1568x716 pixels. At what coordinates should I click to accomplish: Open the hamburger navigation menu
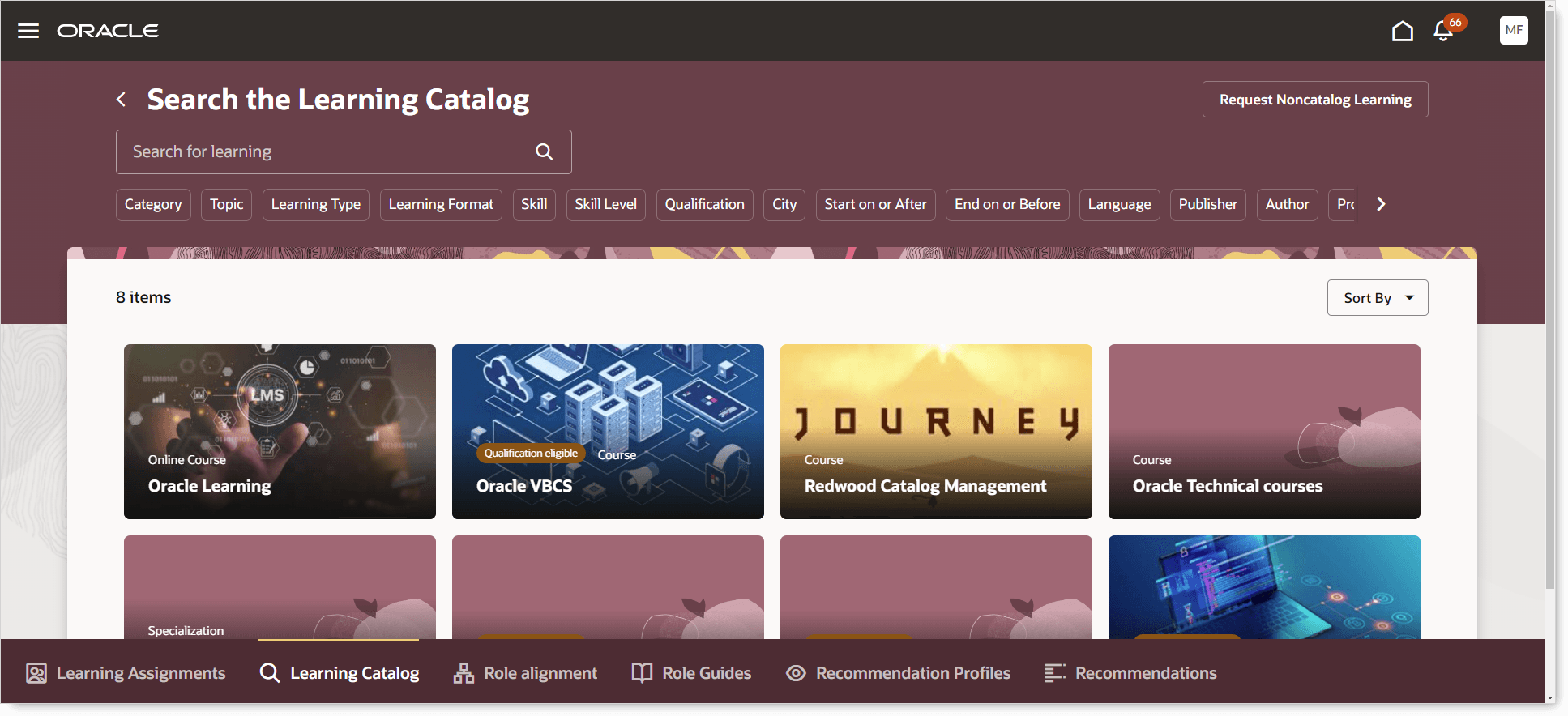click(x=28, y=31)
